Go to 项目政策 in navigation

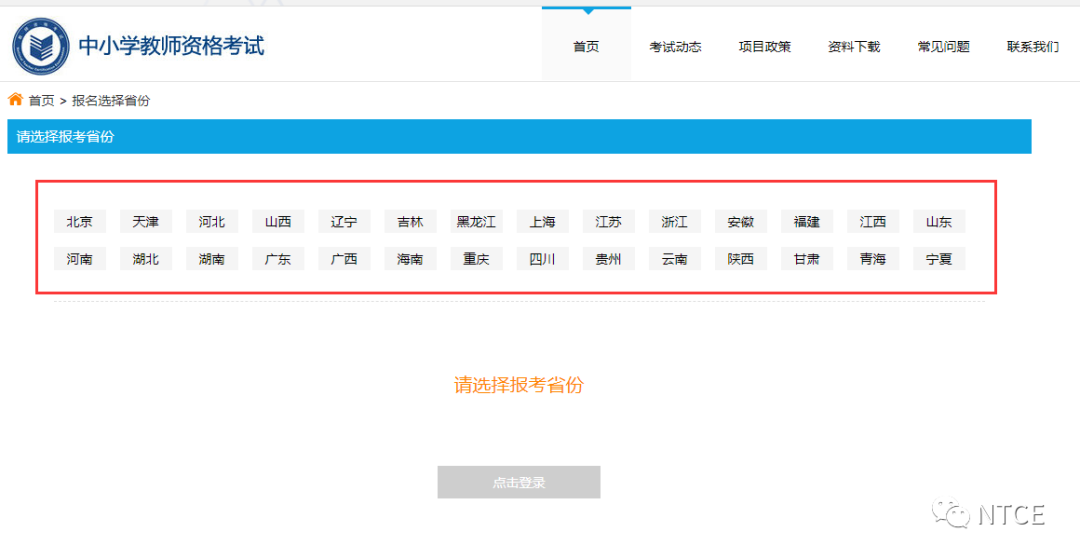coord(764,47)
